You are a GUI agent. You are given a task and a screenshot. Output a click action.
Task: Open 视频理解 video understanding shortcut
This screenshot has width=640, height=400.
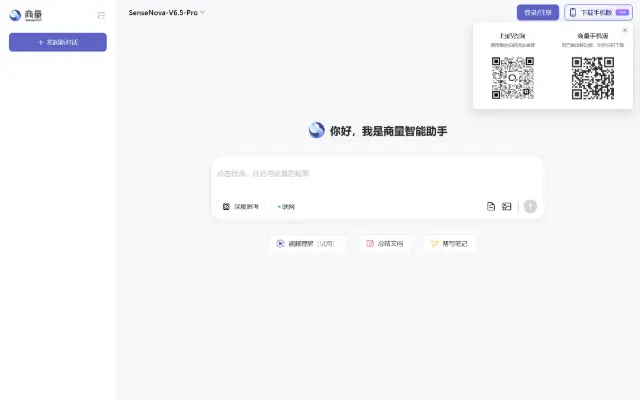click(x=308, y=244)
